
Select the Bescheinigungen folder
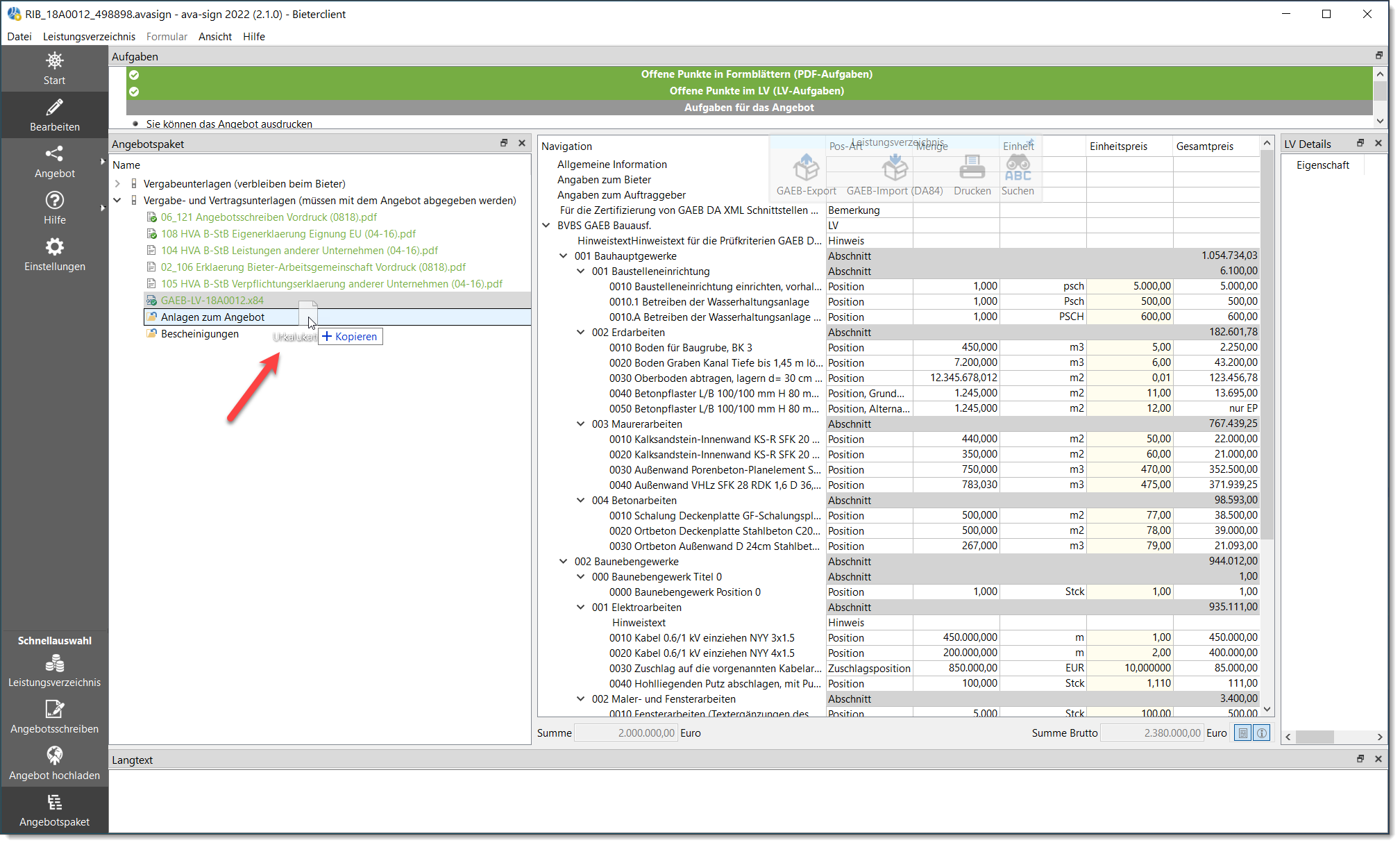coord(199,334)
